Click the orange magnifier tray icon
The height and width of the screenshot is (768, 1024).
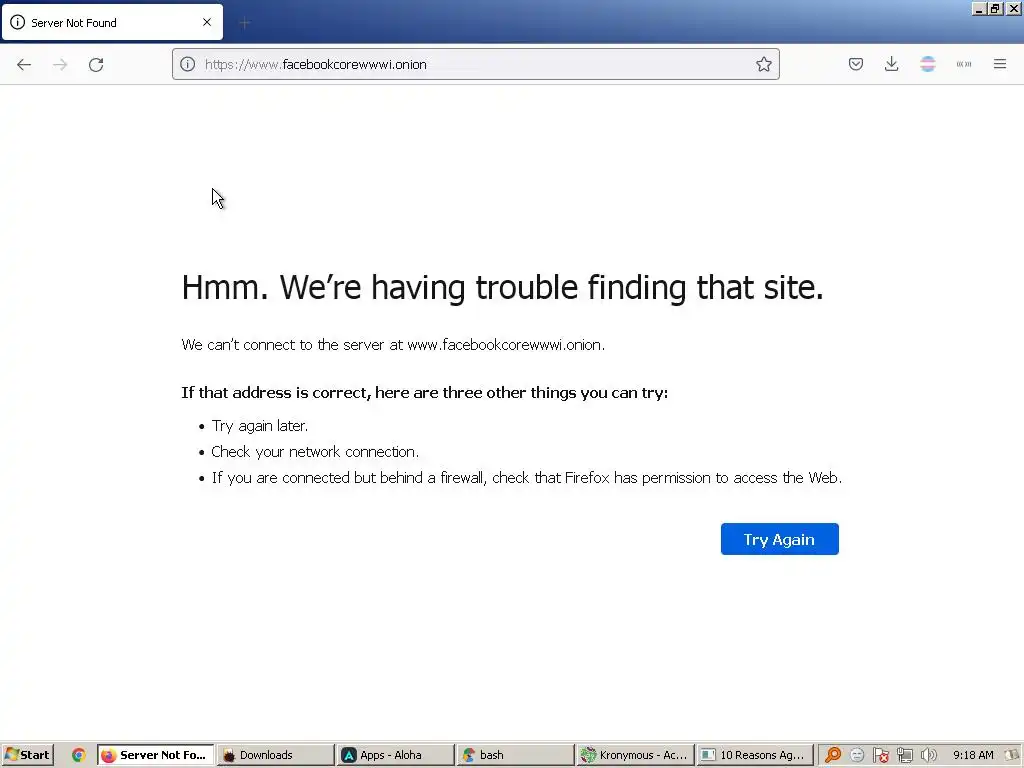[x=833, y=755]
